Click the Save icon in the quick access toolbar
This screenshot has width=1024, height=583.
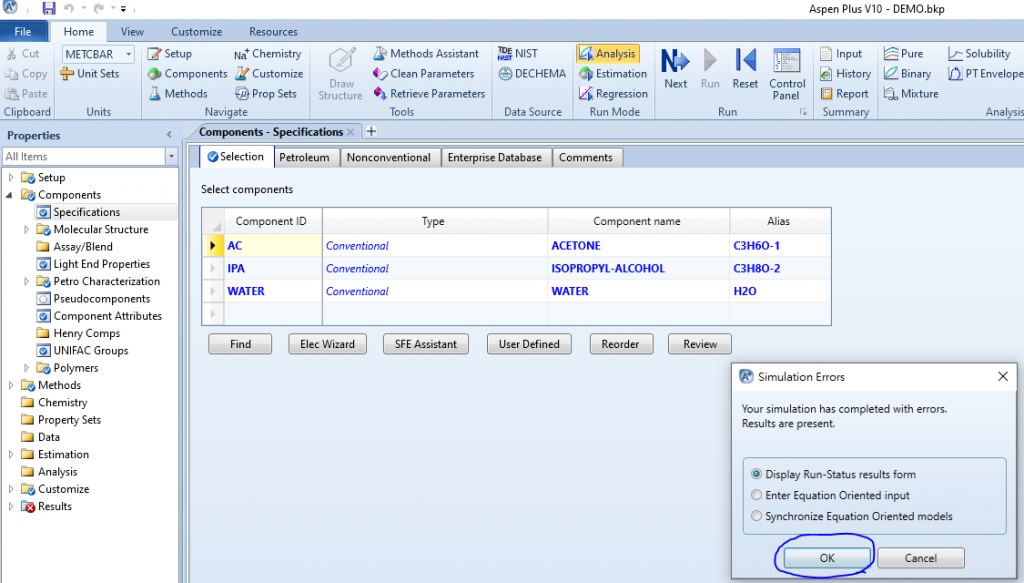point(49,8)
